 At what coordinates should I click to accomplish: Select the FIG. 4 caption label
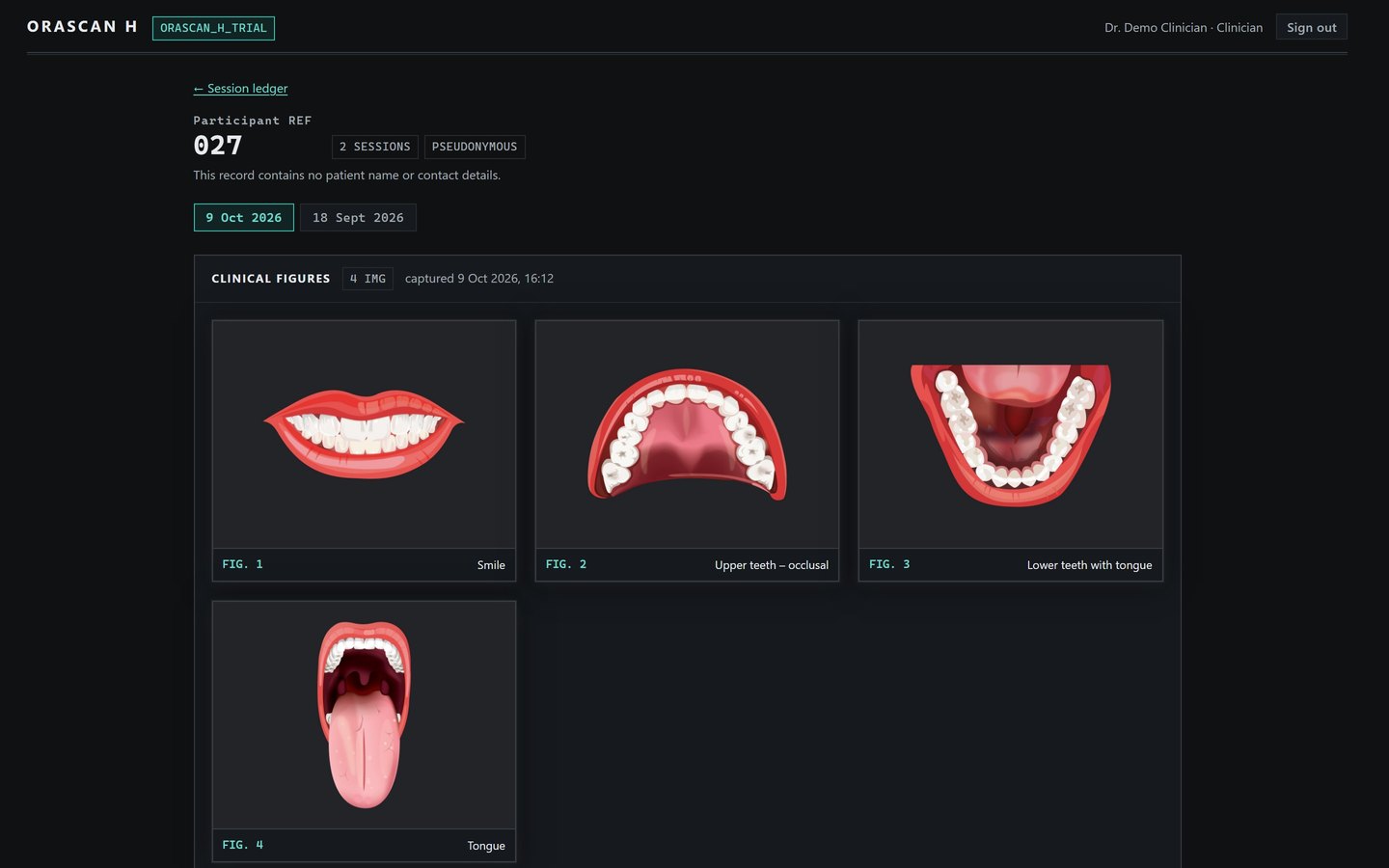pos(243,845)
